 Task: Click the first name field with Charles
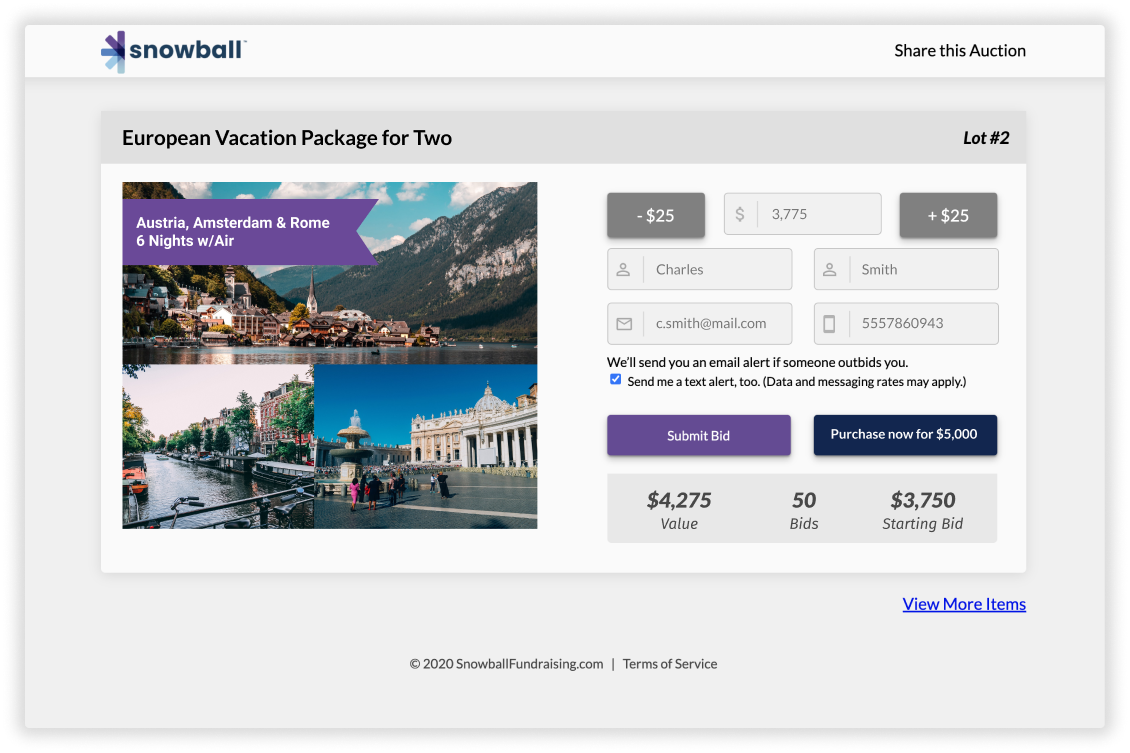tap(700, 269)
